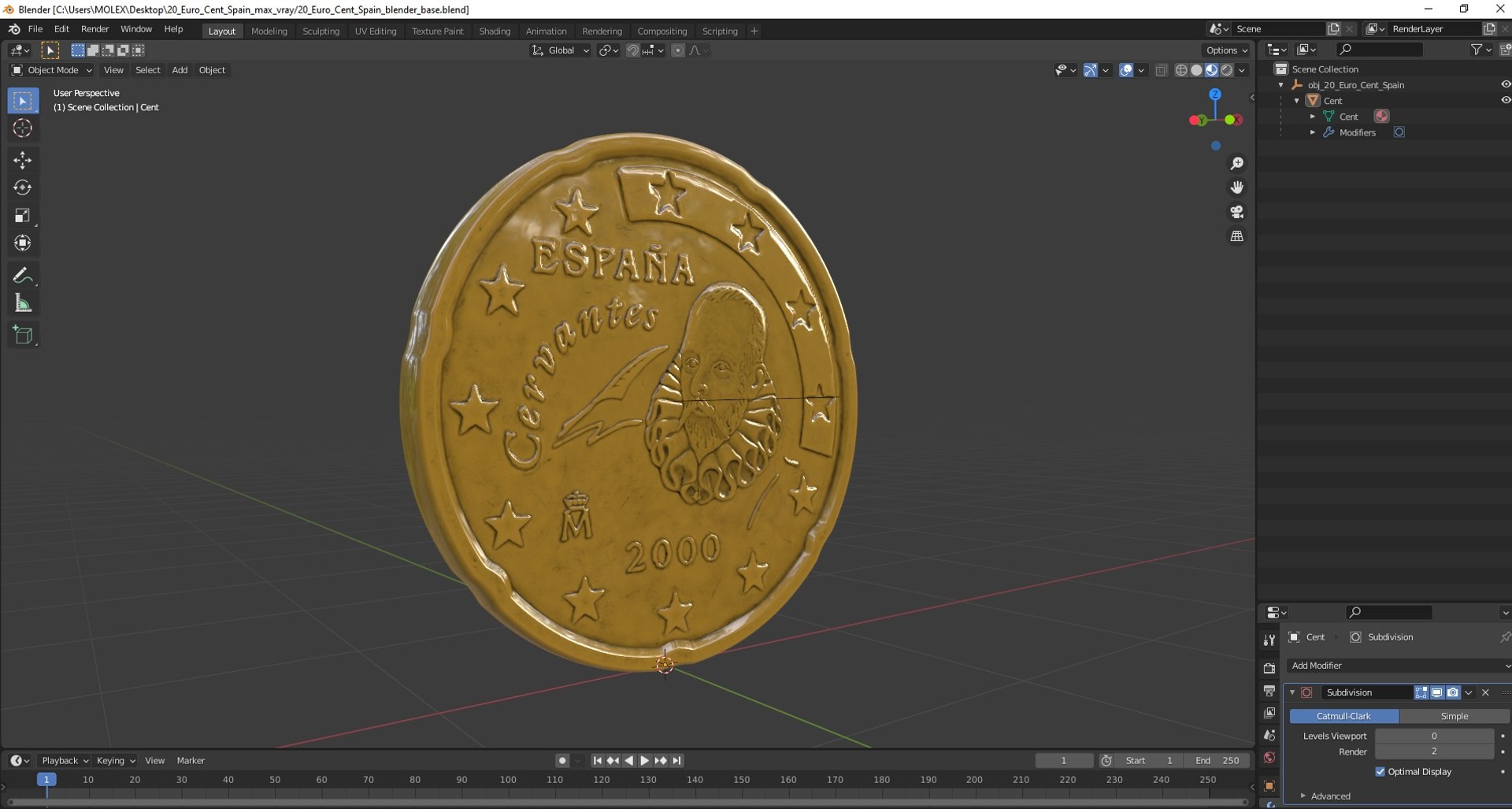1512x809 pixels.
Task: Open the timeline Marker menu
Action: tap(191, 760)
